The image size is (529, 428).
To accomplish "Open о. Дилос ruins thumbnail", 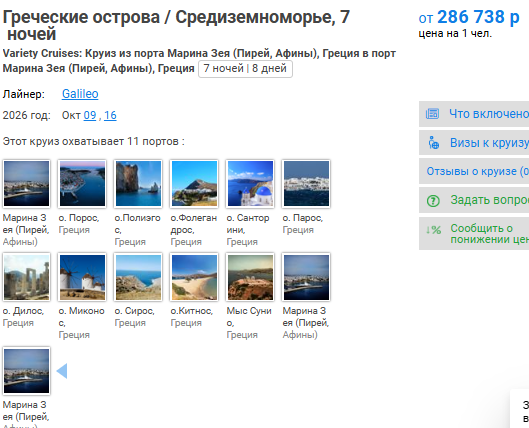I will pyautogui.click(x=26, y=277).
